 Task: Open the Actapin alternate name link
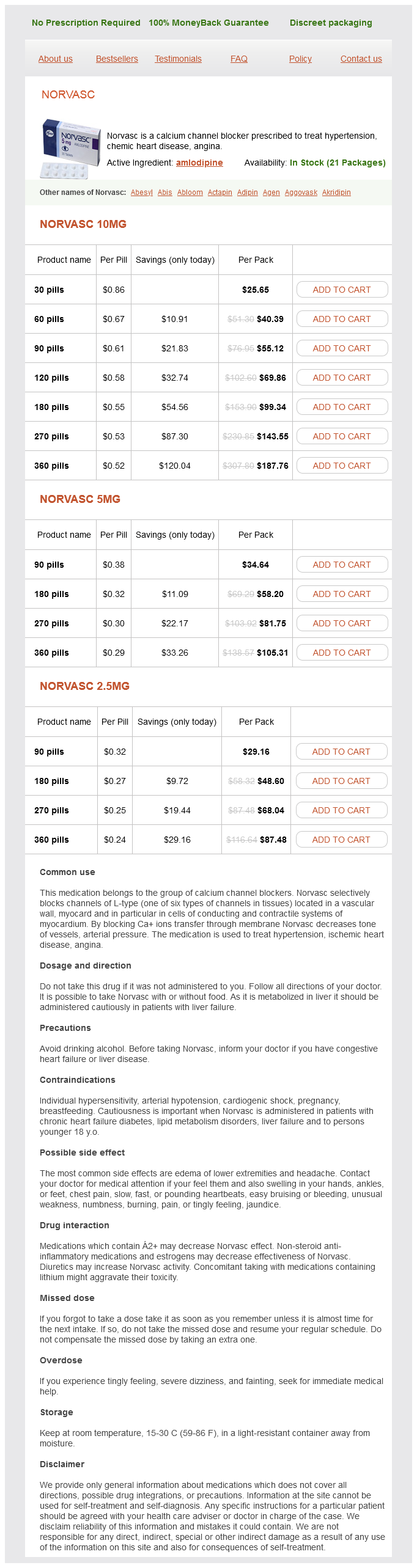220,192
